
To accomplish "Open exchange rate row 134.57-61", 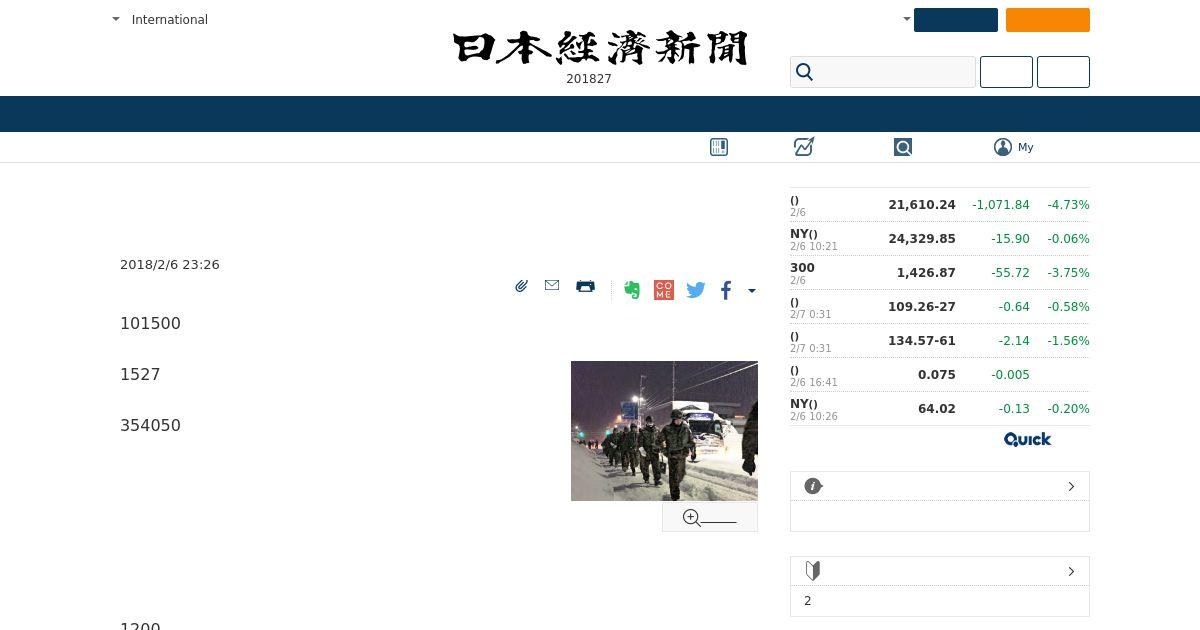I will (x=940, y=341).
